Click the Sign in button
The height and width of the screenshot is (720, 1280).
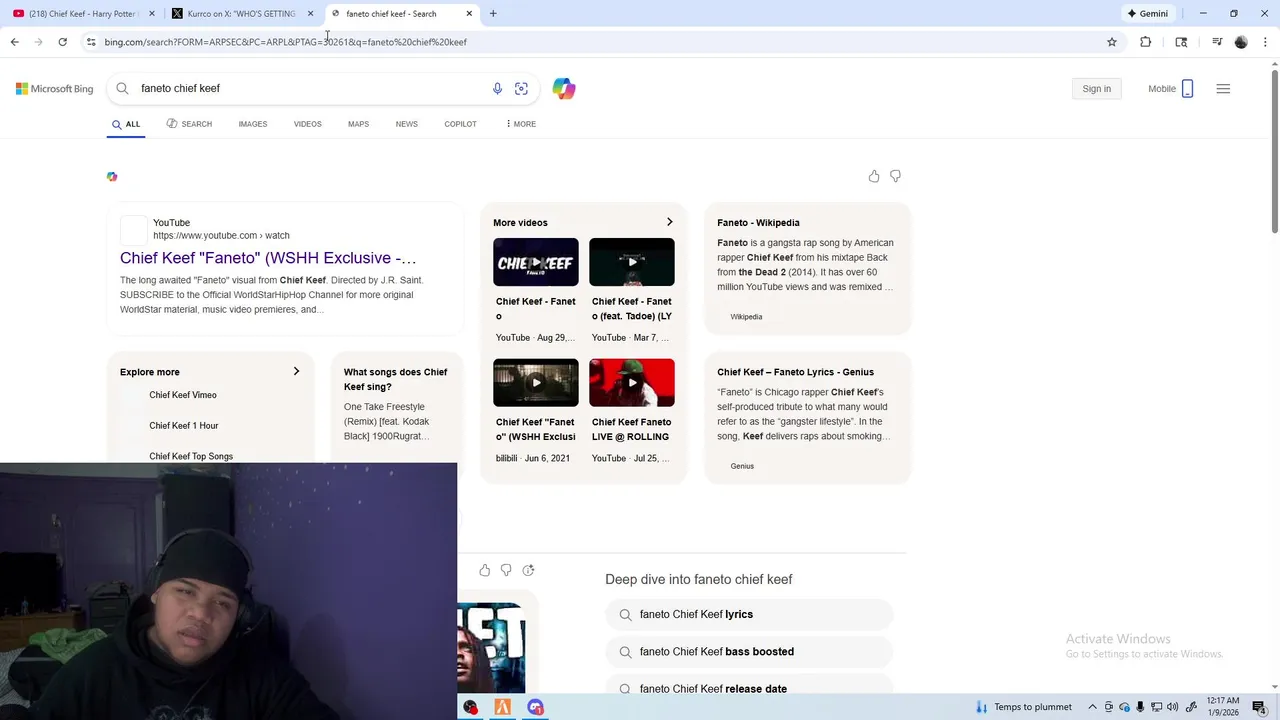coord(1096,89)
